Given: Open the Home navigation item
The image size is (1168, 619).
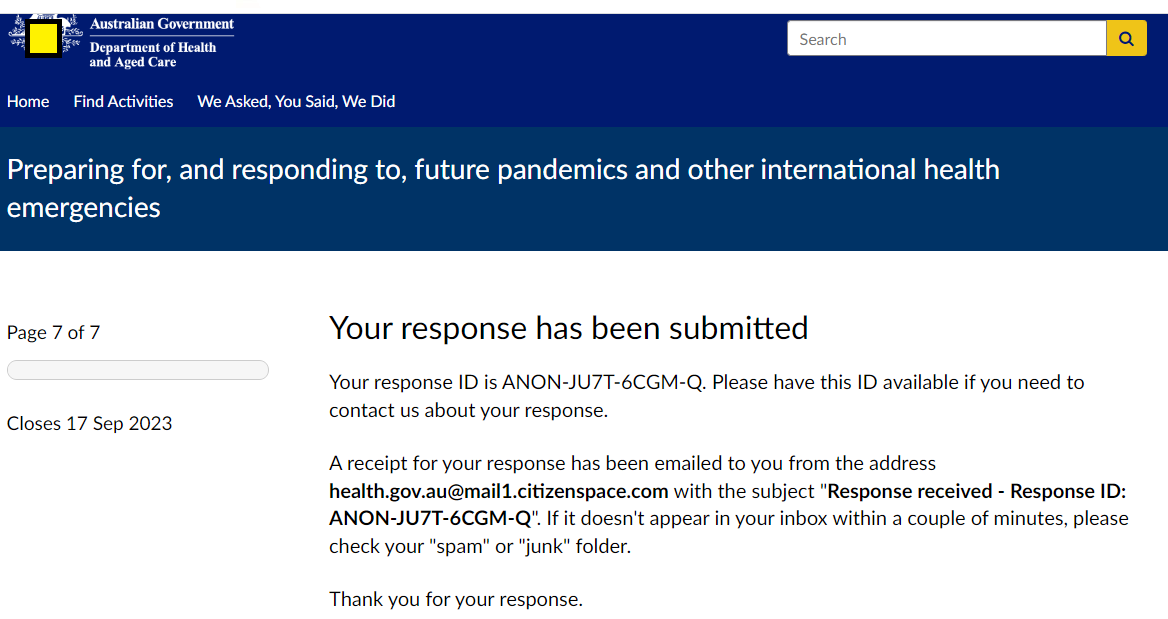Looking at the screenshot, I should click(28, 101).
